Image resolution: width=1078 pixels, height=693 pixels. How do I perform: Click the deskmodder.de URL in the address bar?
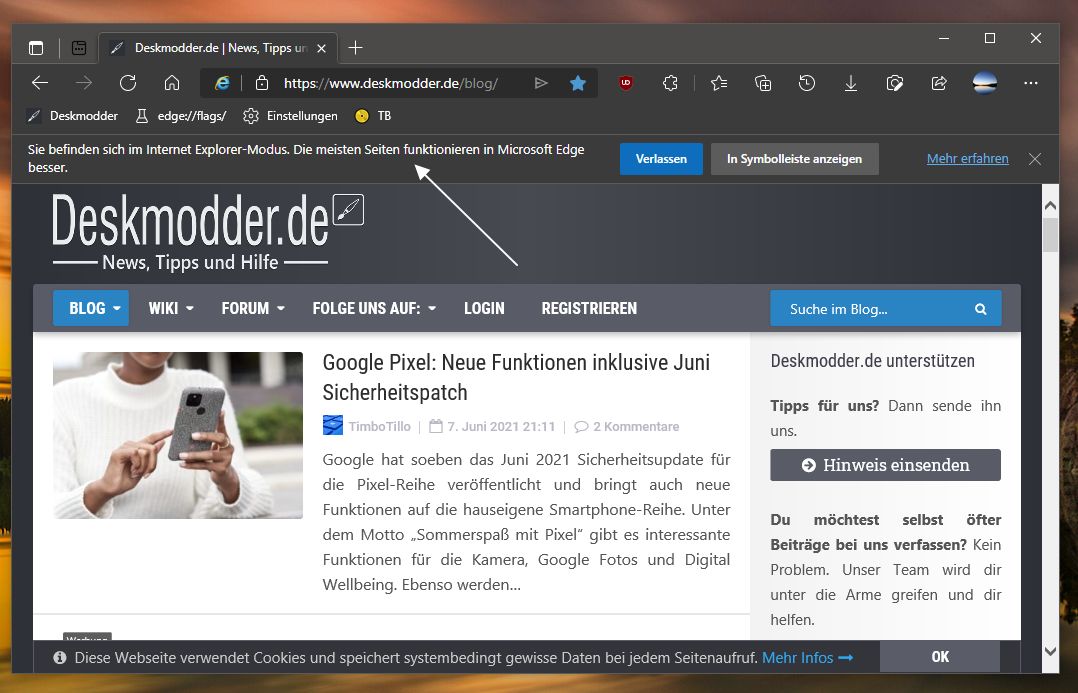390,83
